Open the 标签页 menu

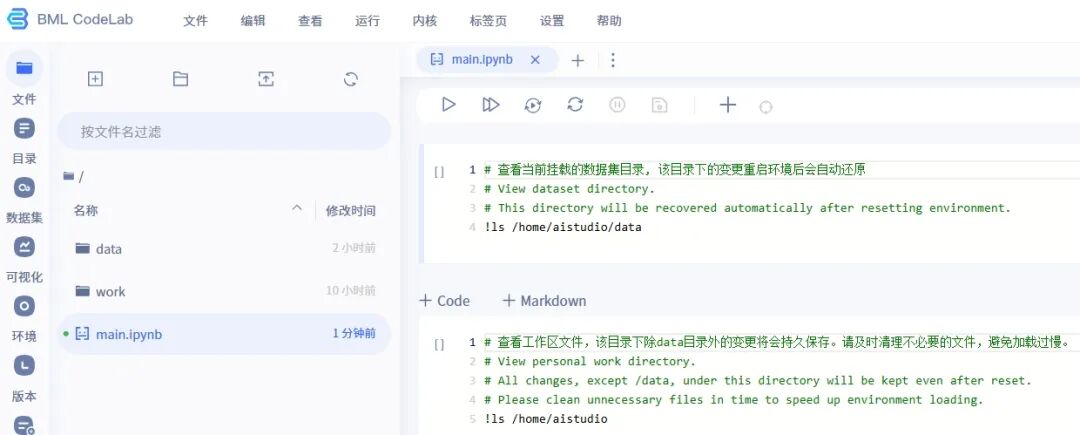[x=488, y=21]
